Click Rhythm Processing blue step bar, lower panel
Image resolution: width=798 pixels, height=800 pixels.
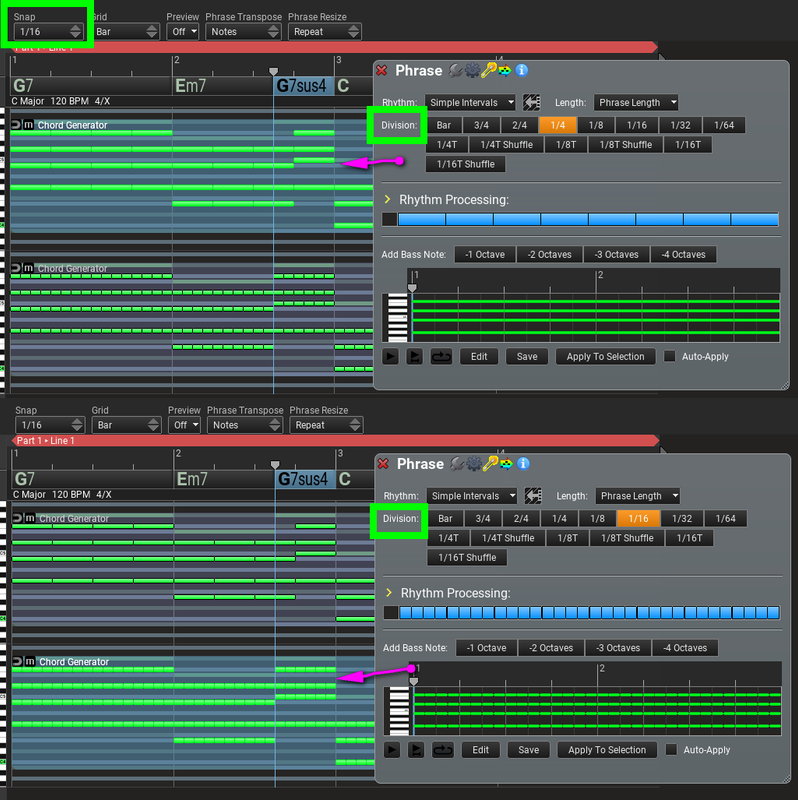(x=589, y=613)
